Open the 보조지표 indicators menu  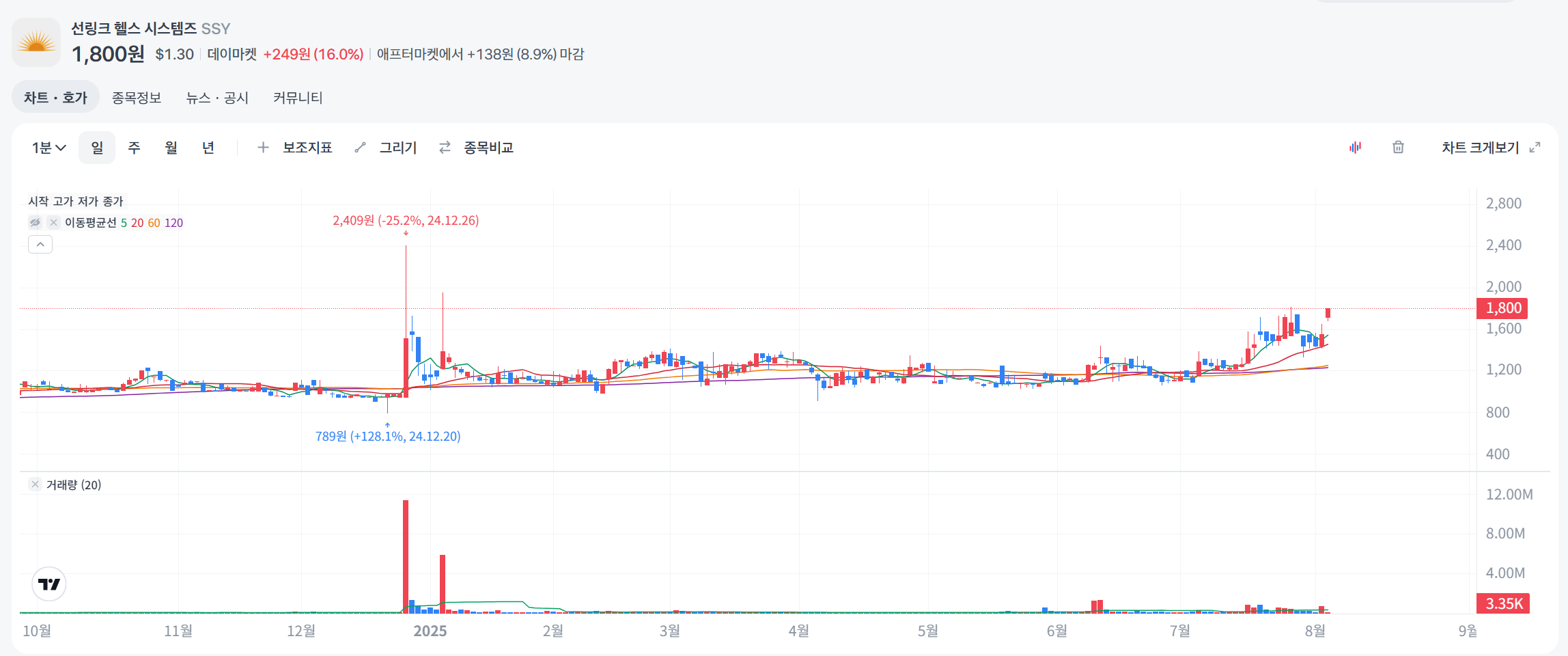tap(307, 148)
